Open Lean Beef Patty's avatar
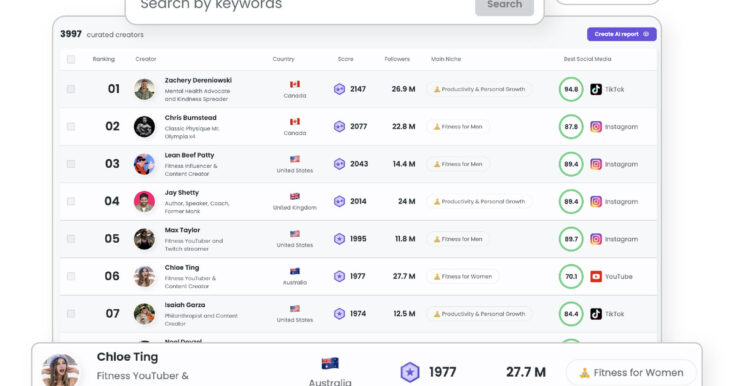Screen dimensions: 738x386 click(144, 164)
